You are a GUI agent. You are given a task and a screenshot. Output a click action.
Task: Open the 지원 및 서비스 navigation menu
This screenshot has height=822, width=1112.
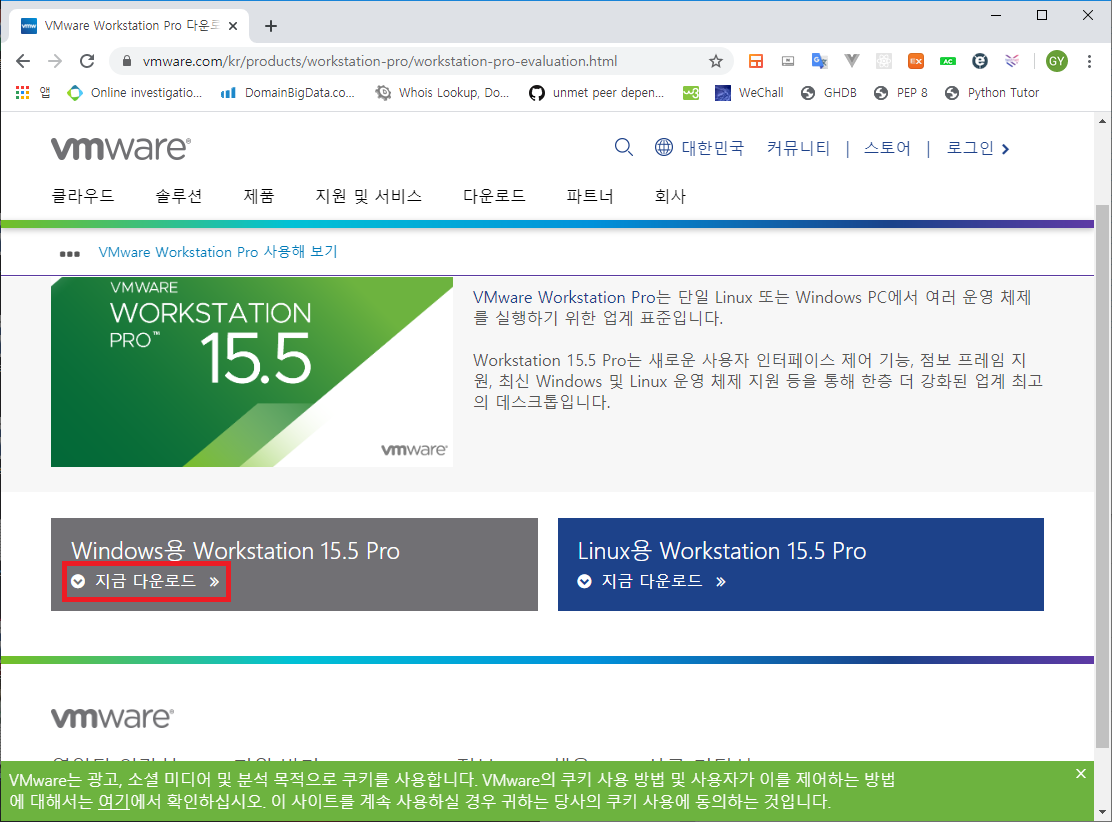369,196
